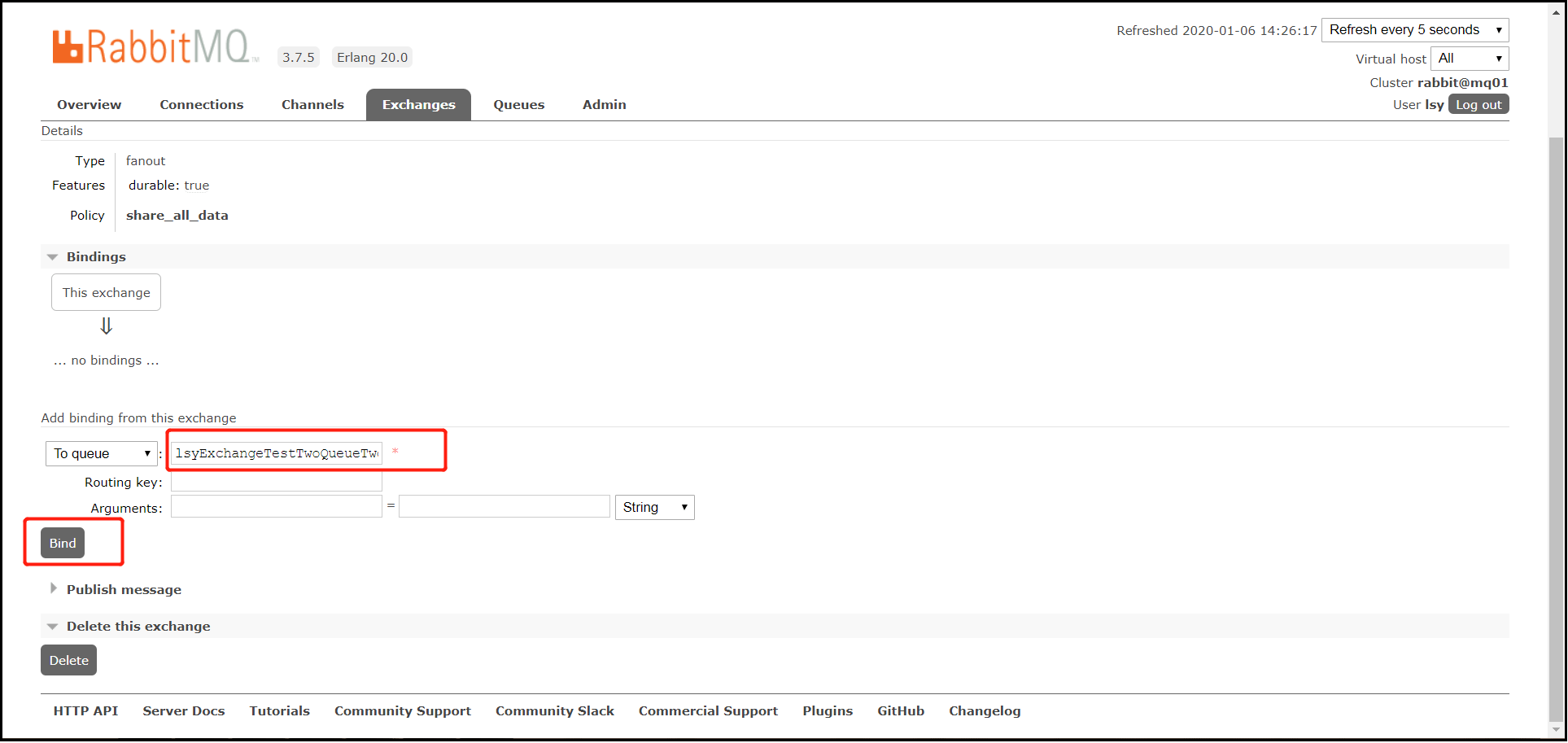The height and width of the screenshot is (743, 1568).
Task: Collapse the Delete this exchange section
Action: point(52,626)
